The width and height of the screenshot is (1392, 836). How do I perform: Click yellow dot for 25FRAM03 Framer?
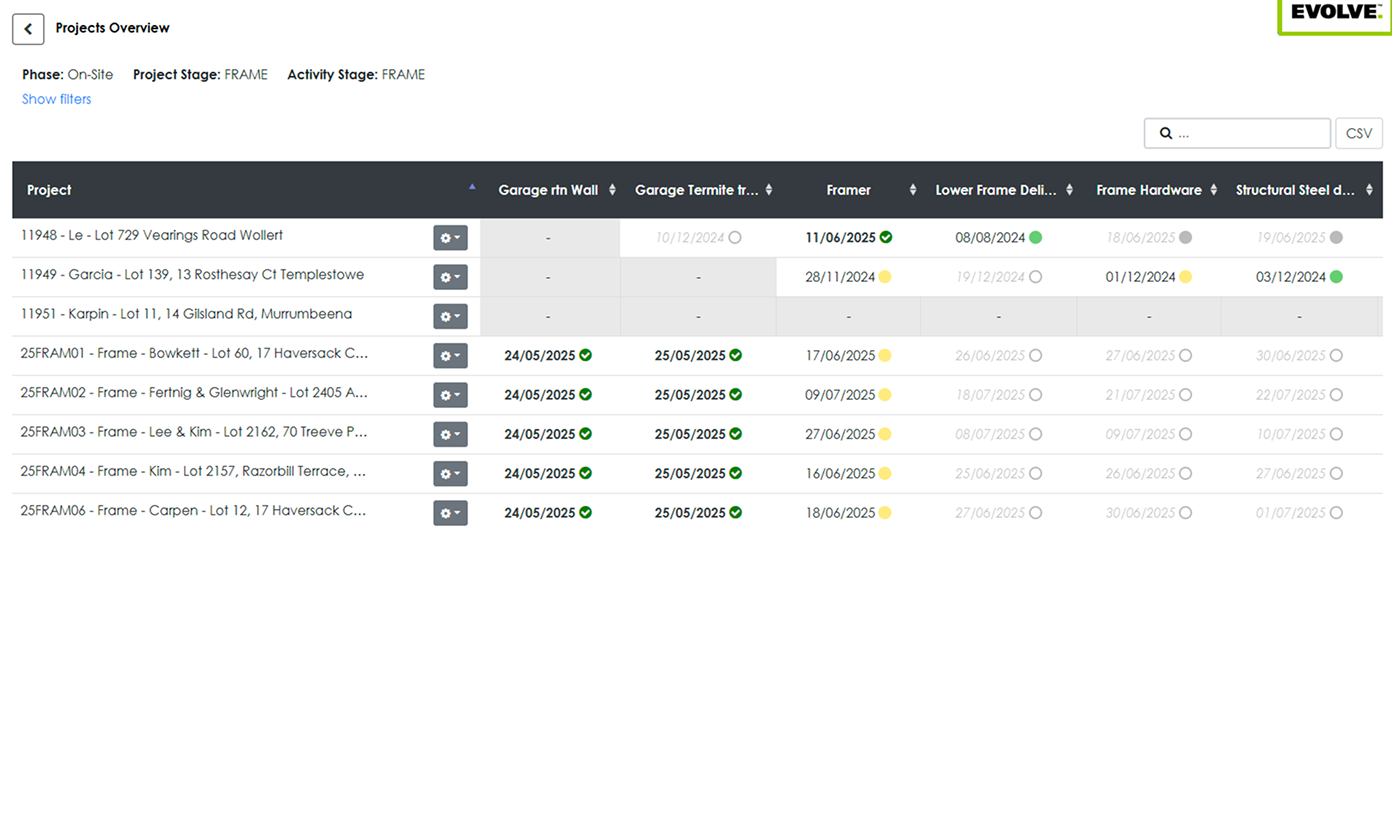[885, 434]
